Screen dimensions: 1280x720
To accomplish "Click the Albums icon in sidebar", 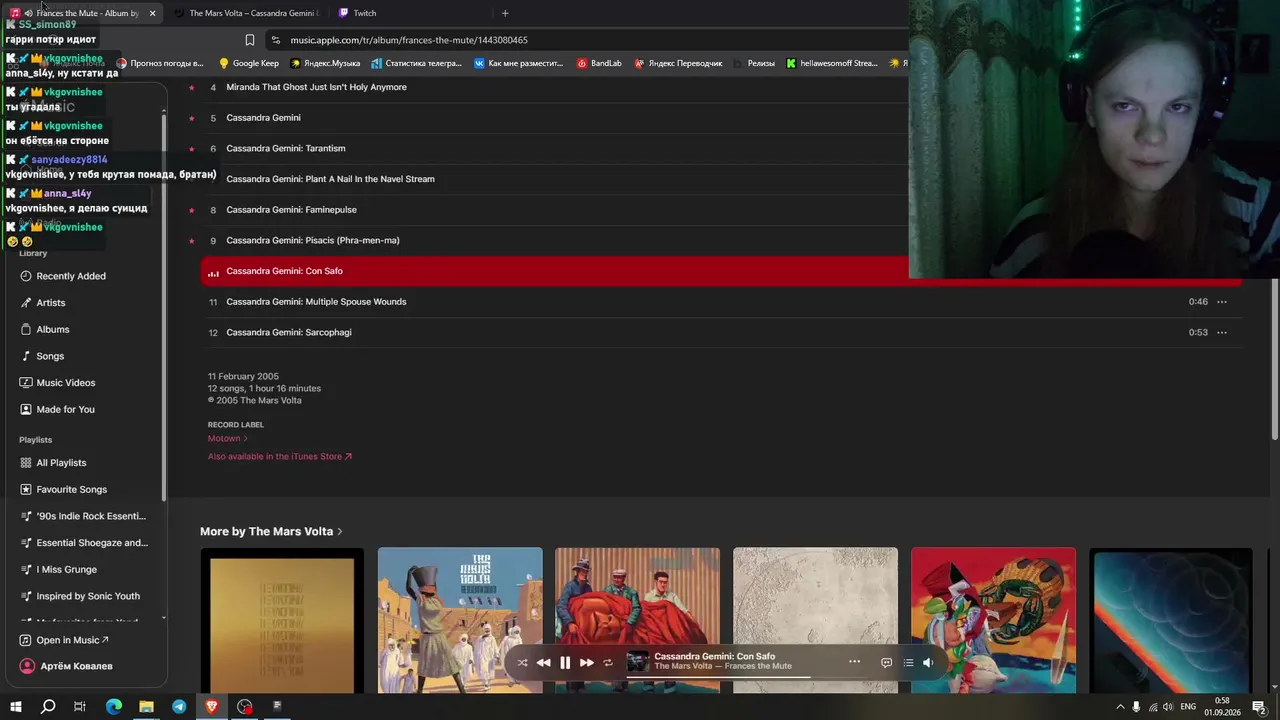I will [x=26, y=329].
